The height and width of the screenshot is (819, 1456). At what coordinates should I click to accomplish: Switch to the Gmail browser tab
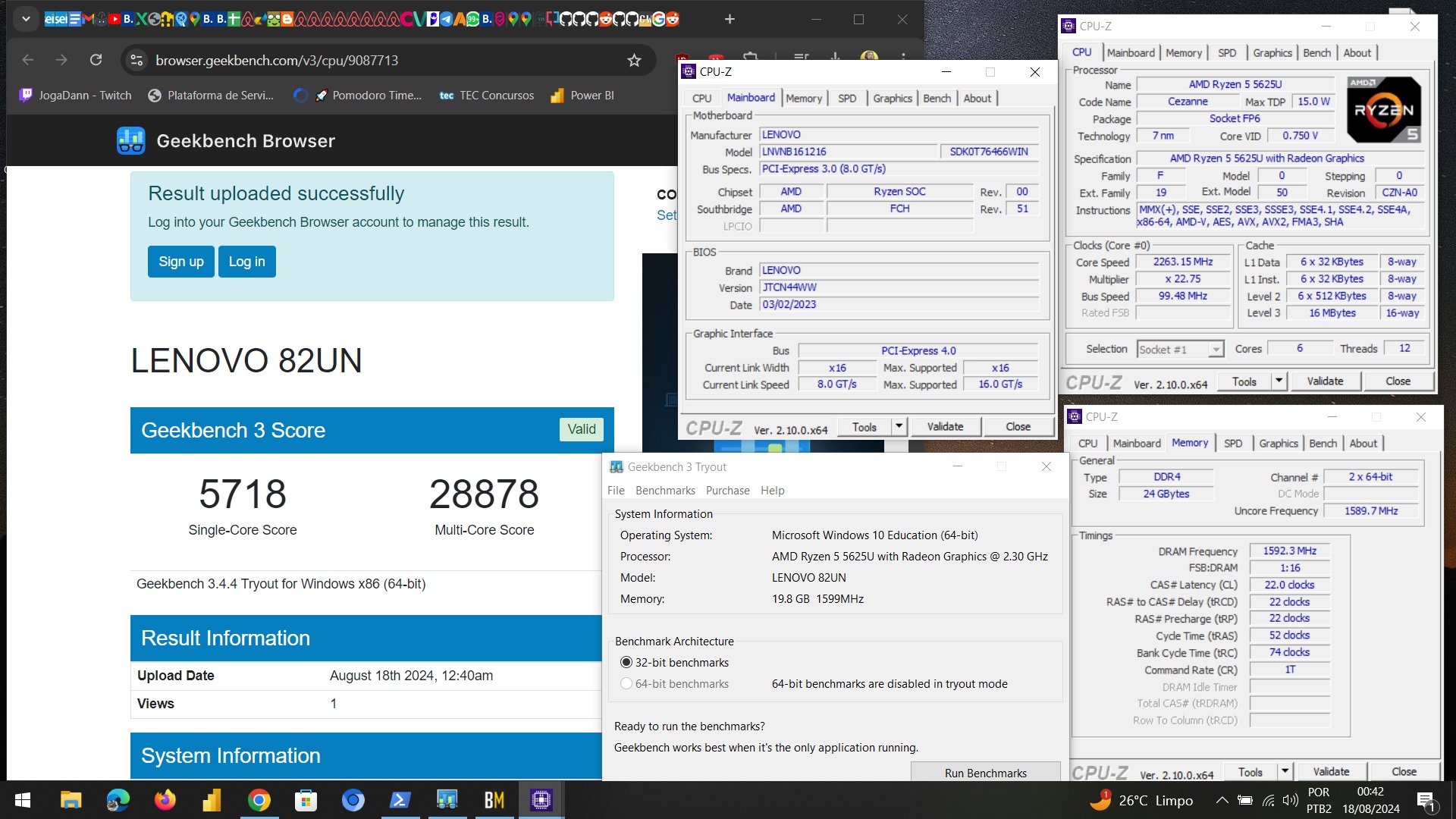tap(89, 19)
